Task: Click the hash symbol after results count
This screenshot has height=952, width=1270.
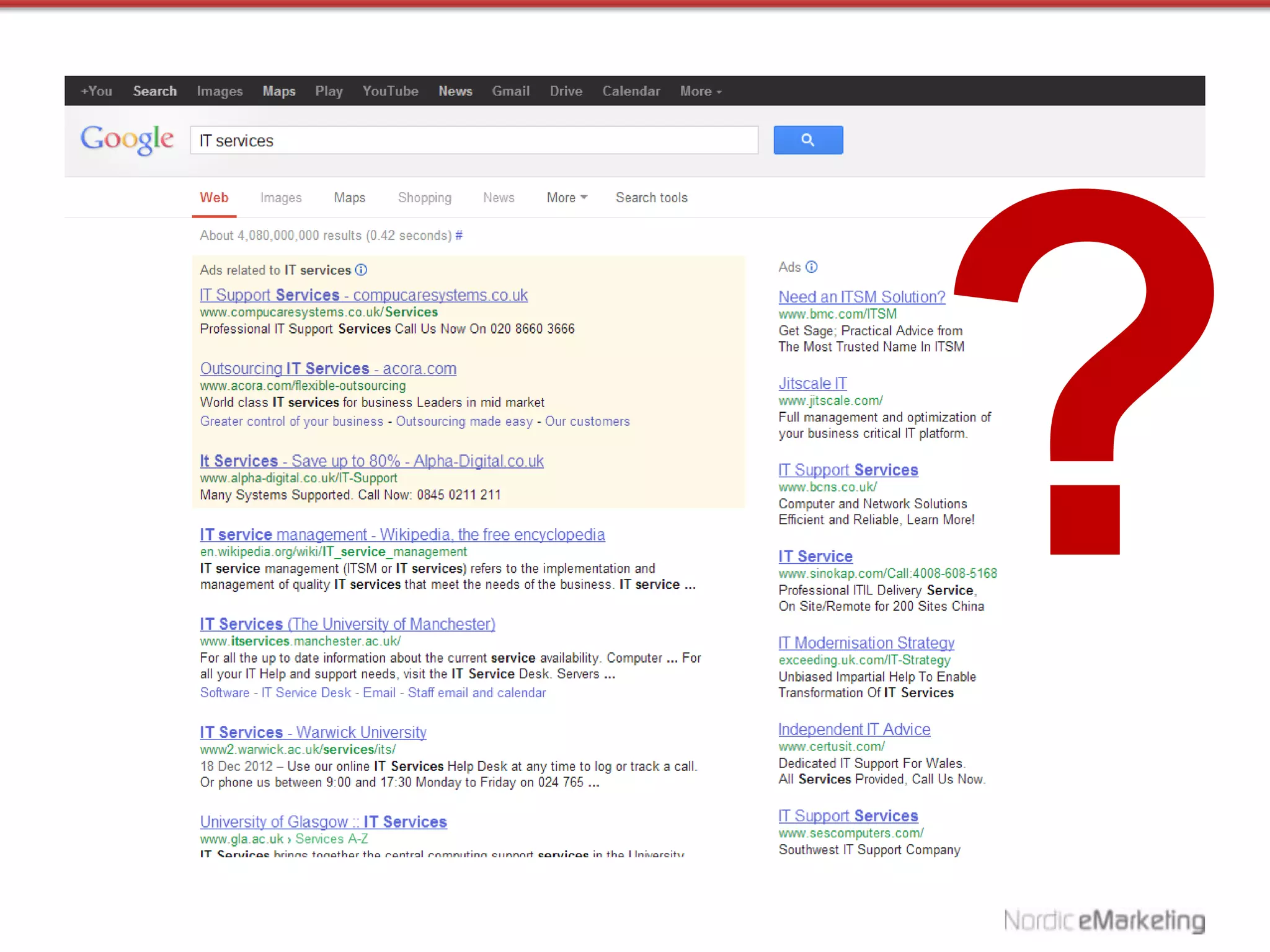Action: click(x=459, y=236)
